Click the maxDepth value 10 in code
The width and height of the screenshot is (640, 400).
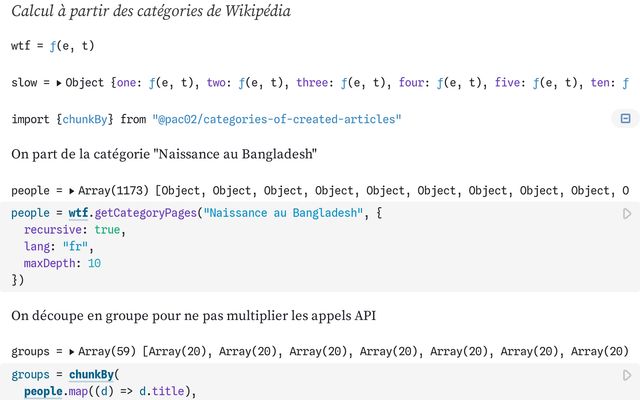pos(94,263)
